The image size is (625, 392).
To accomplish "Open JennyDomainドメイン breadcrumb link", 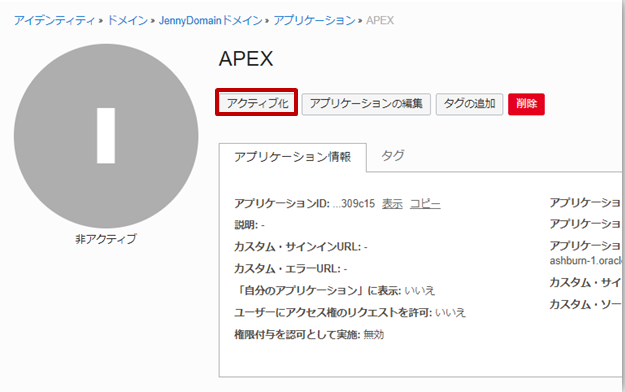I will [210, 20].
